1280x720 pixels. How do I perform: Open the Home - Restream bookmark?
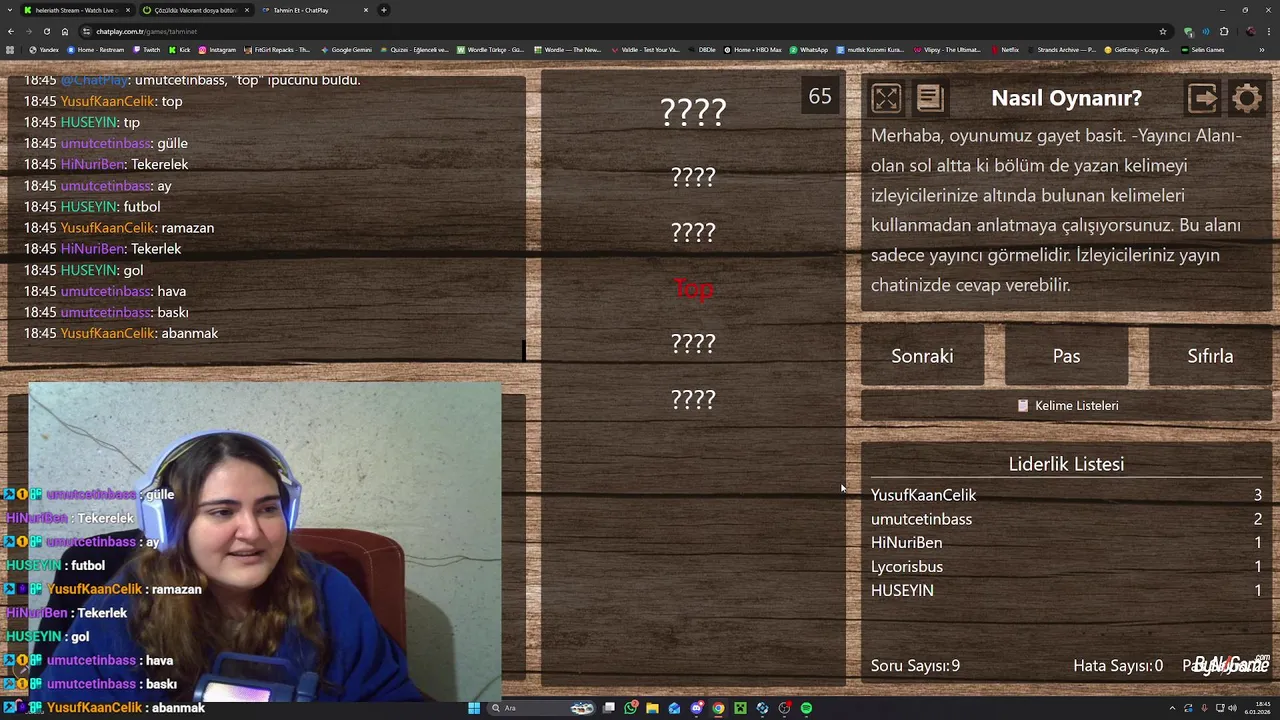pos(96,50)
